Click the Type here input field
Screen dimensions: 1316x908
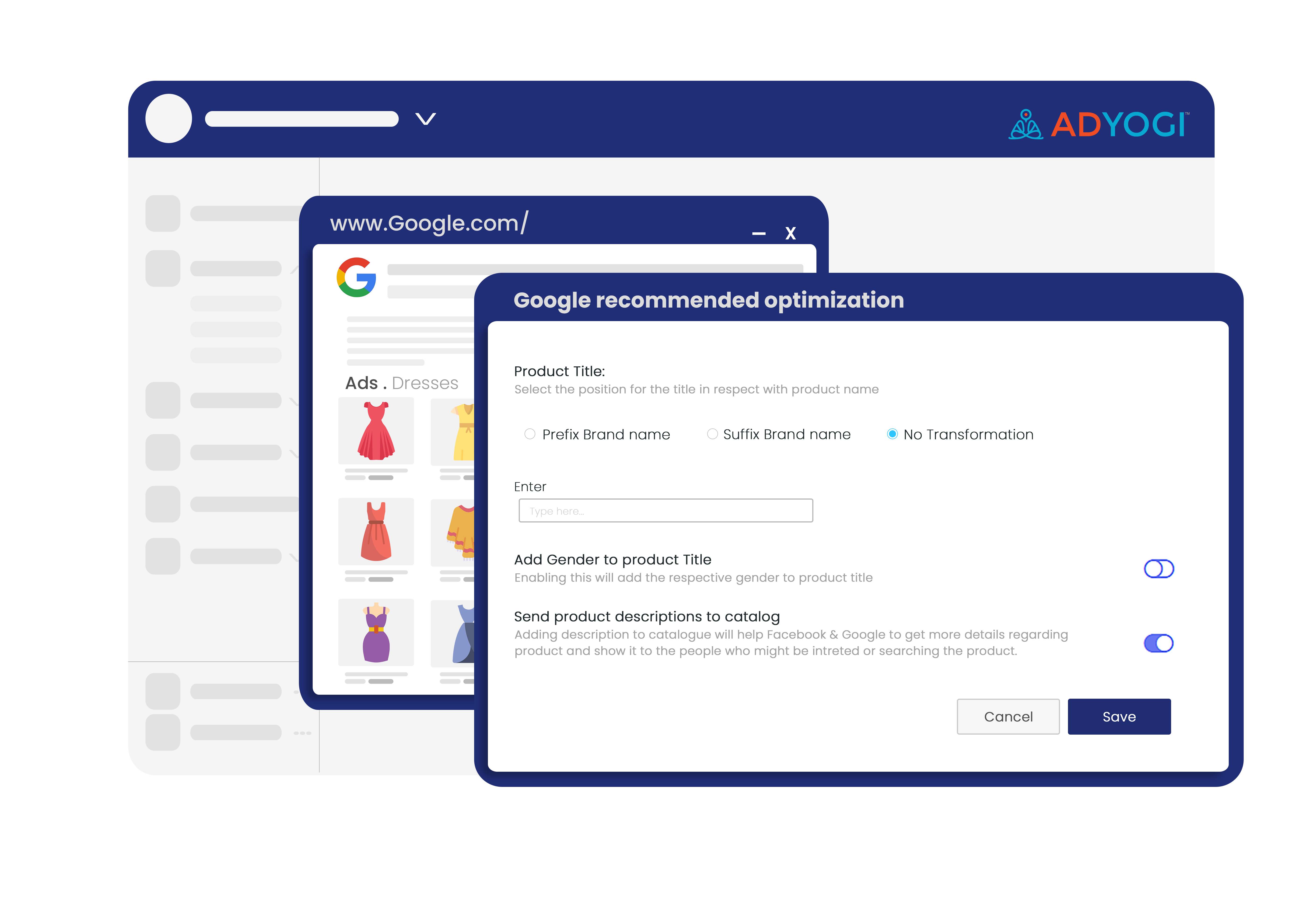coord(665,510)
